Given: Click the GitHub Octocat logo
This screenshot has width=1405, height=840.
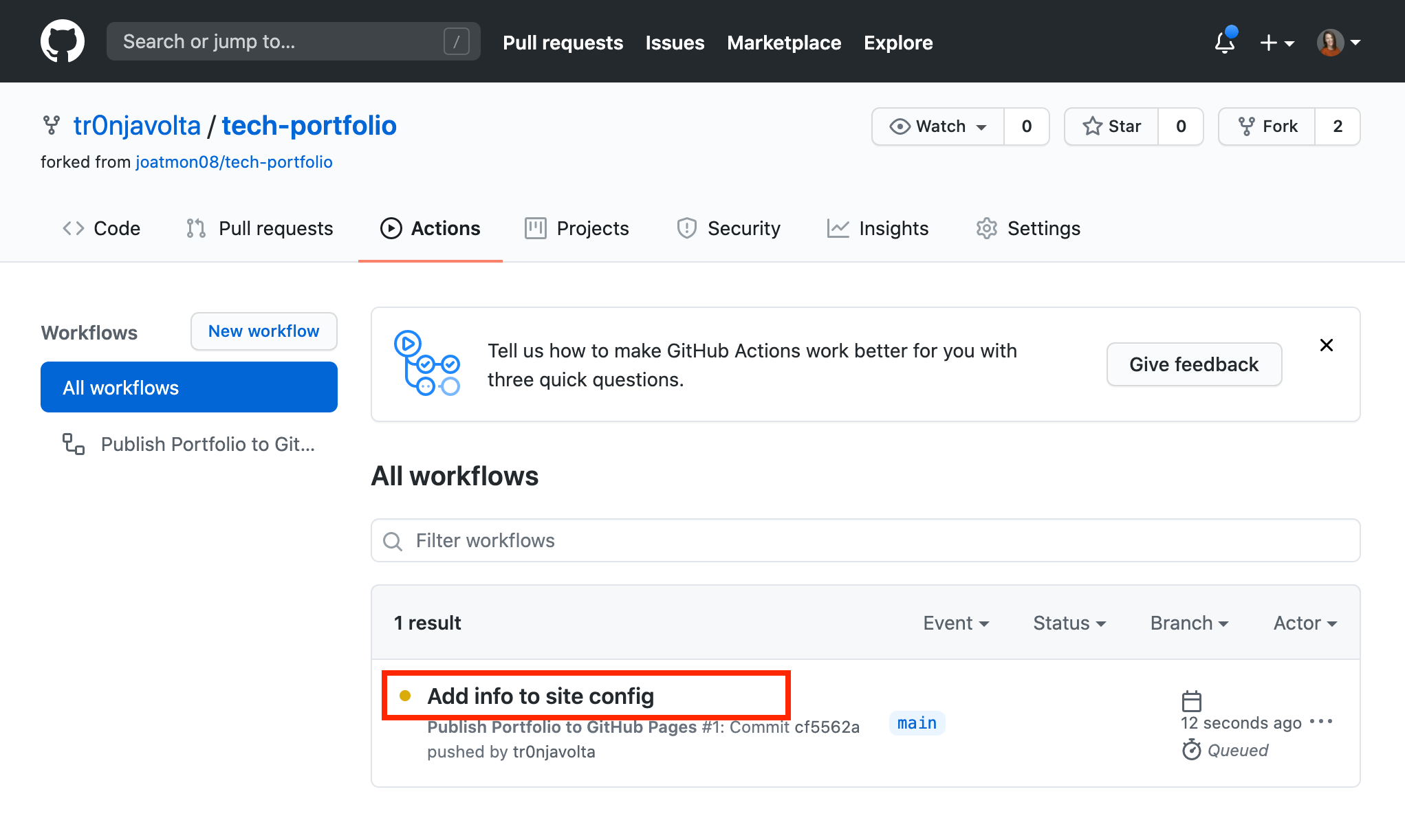Looking at the screenshot, I should (x=63, y=42).
